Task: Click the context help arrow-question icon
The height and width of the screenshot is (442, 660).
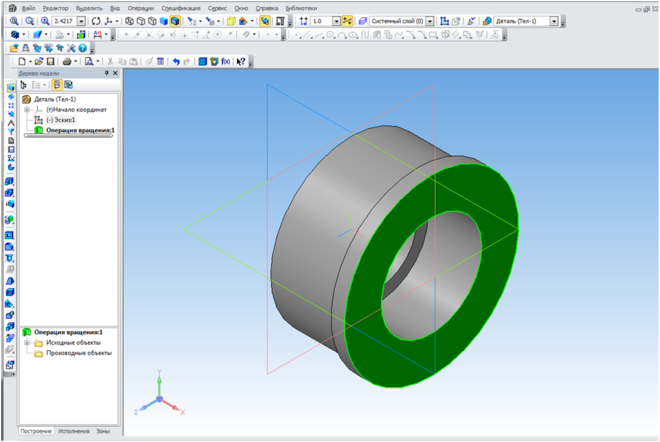Action: (241, 61)
